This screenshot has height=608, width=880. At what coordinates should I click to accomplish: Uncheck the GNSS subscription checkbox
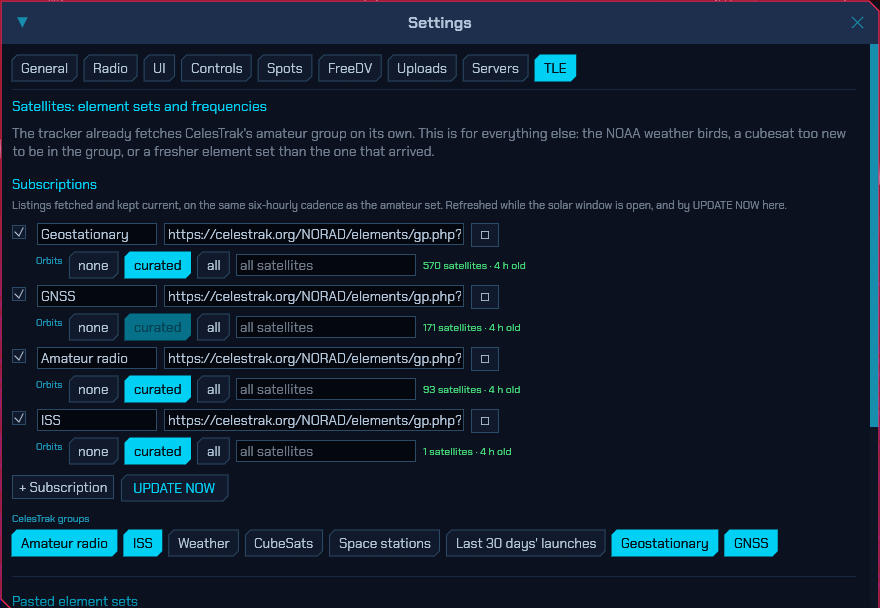point(19,294)
